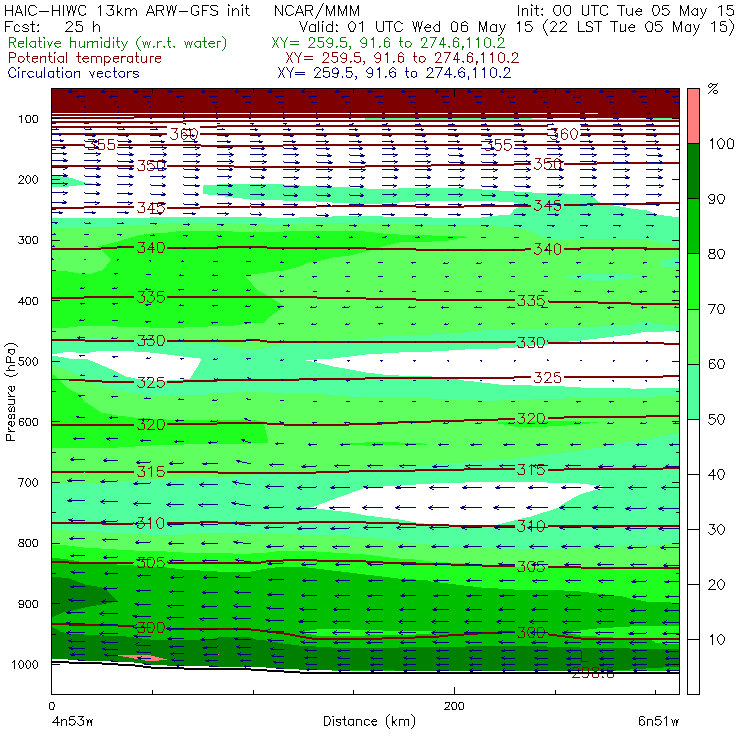Click the '70' colorbar label
Image resolution: width=740 pixels, height=740 pixels.
pyautogui.click(x=716, y=309)
